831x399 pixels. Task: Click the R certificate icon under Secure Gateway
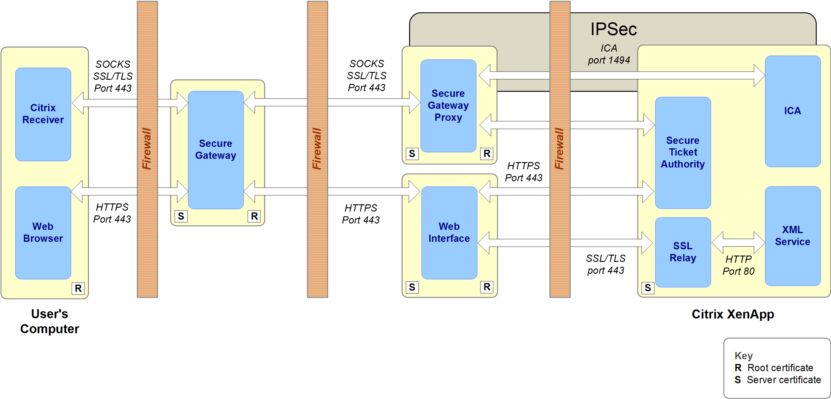[x=254, y=216]
